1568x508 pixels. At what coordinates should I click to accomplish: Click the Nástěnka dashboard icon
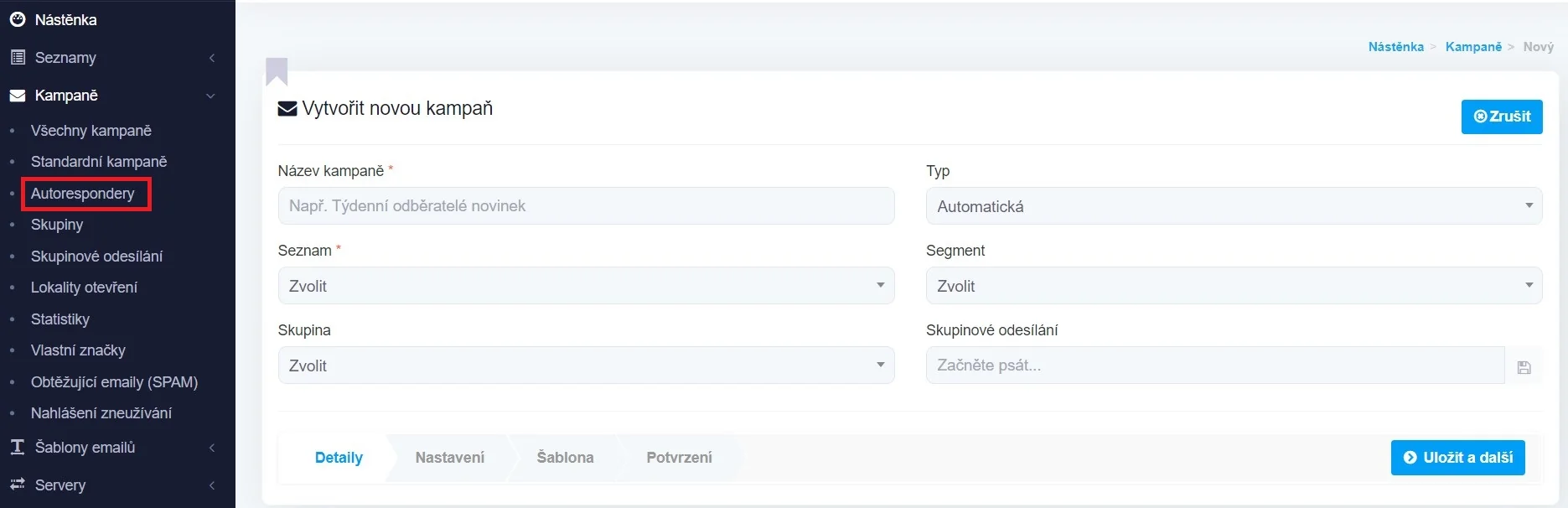click(17, 19)
